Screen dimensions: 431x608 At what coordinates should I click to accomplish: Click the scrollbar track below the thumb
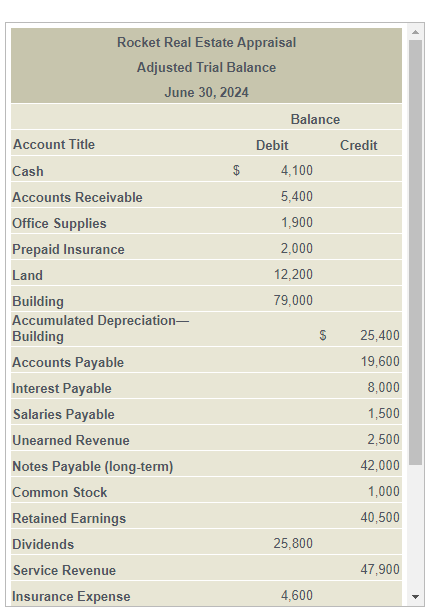(415, 527)
